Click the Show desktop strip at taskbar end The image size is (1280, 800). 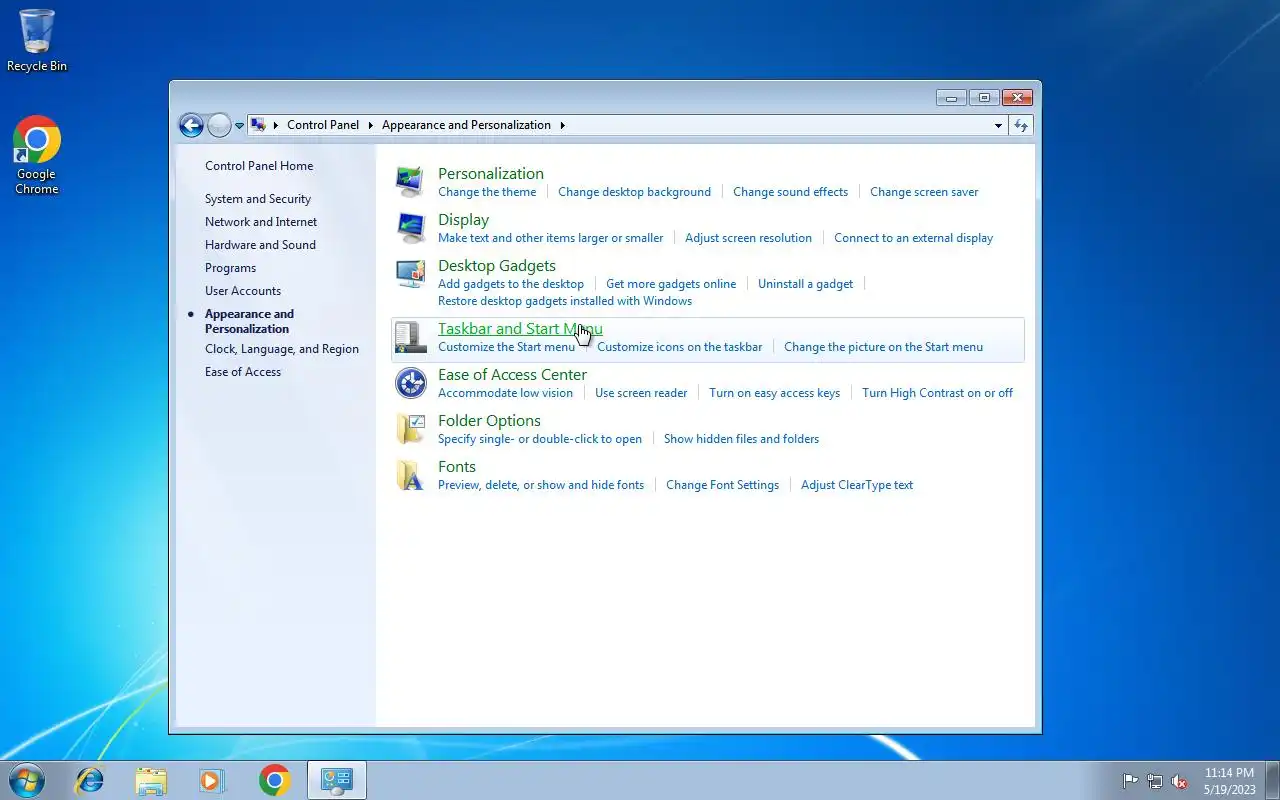(x=1272, y=780)
